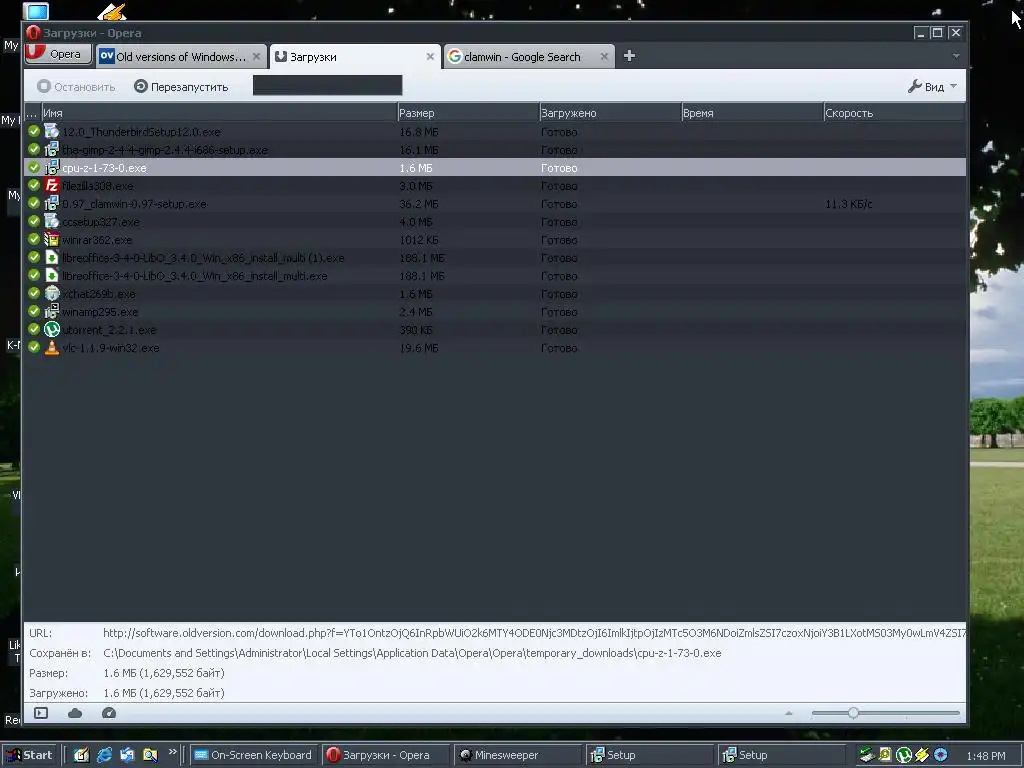
Task: Select winamp295.exe download row
Action: [x=495, y=312]
